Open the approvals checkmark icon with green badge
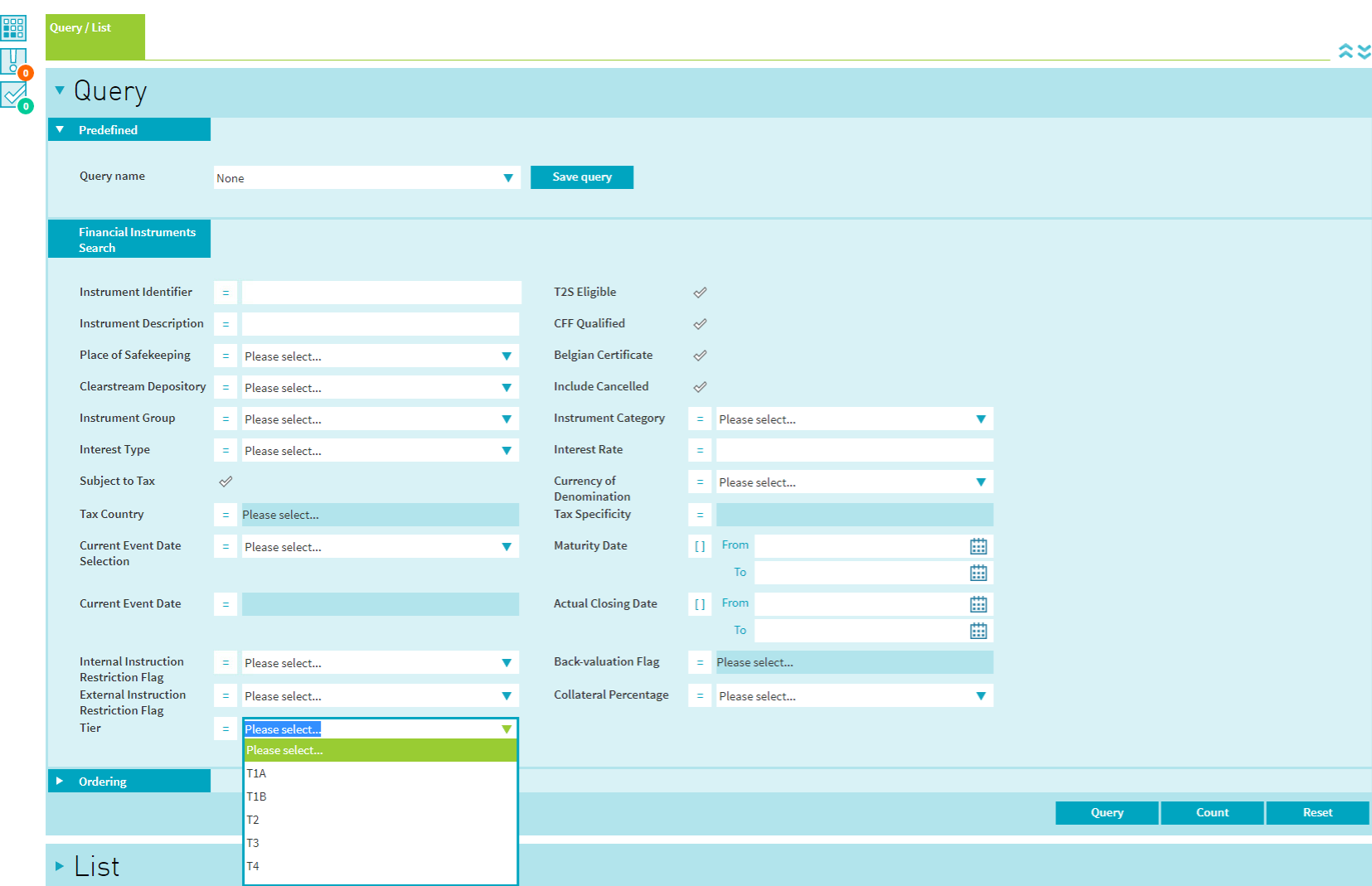The width and height of the screenshot is (1372, 886). point(14,94)
